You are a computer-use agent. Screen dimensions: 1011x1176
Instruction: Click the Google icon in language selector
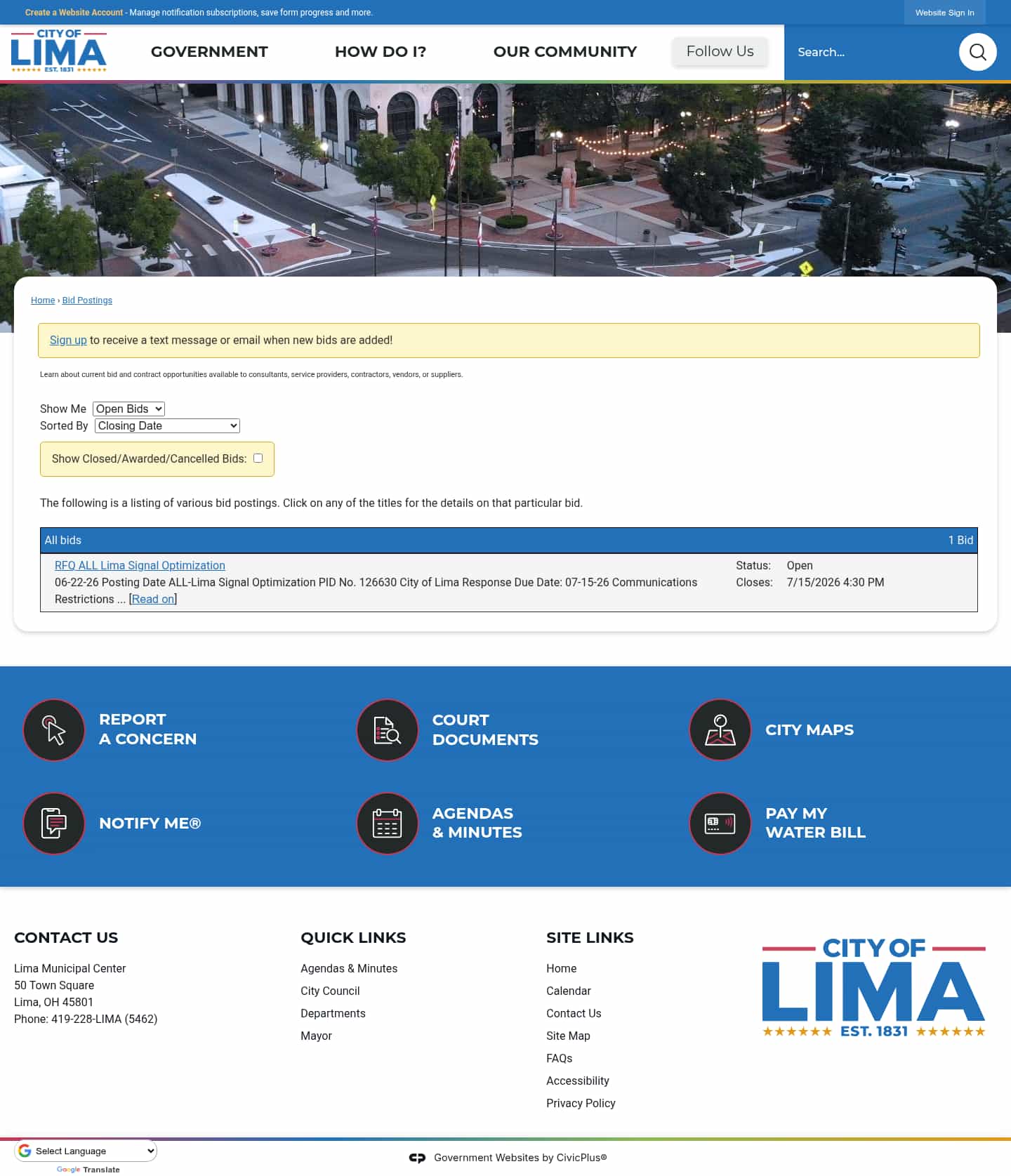pyautogui.click(x=25, y=1151)
